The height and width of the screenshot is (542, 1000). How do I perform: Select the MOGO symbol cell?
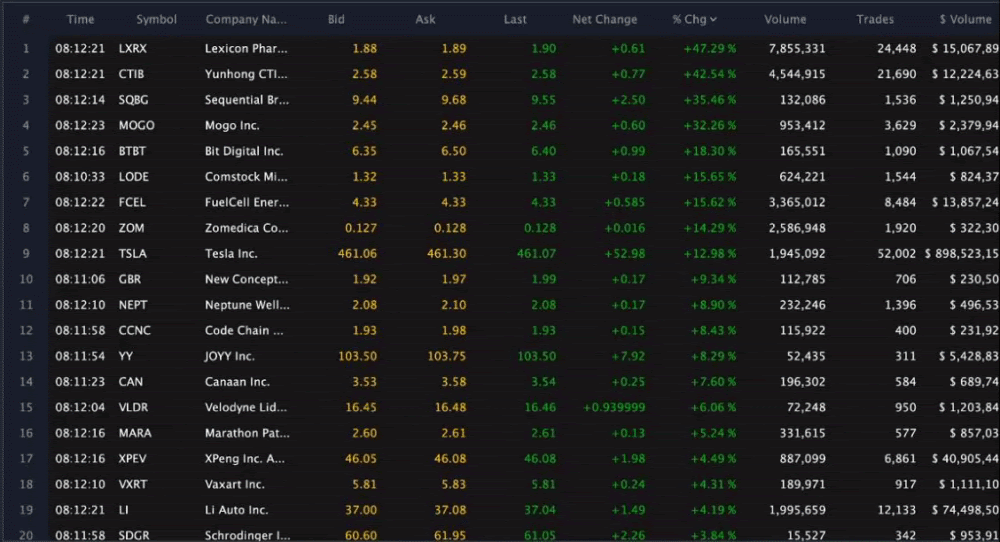(x=136, y=126)
